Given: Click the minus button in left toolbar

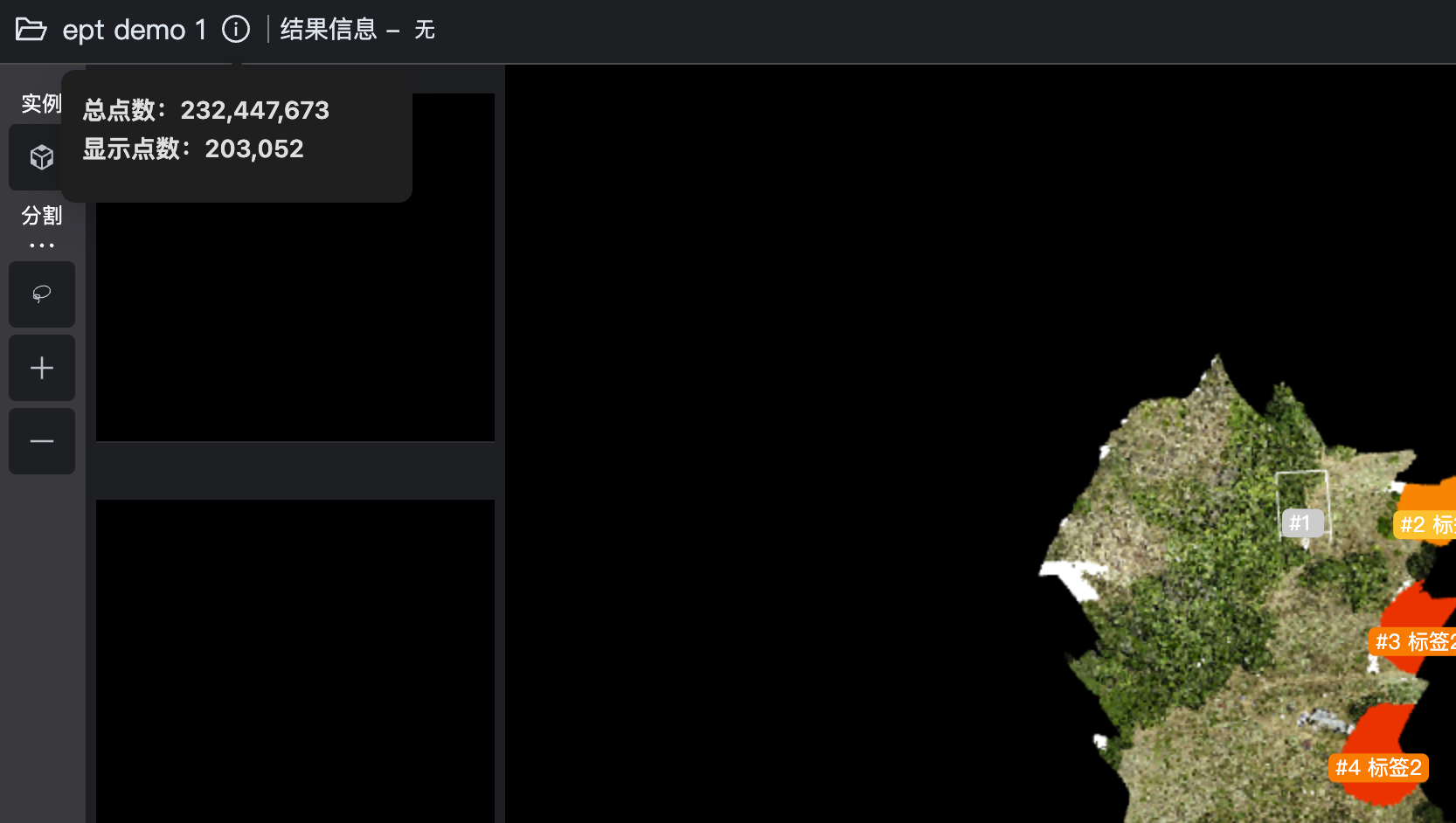Looking at the screenshot, I should (x=41, y=441).
